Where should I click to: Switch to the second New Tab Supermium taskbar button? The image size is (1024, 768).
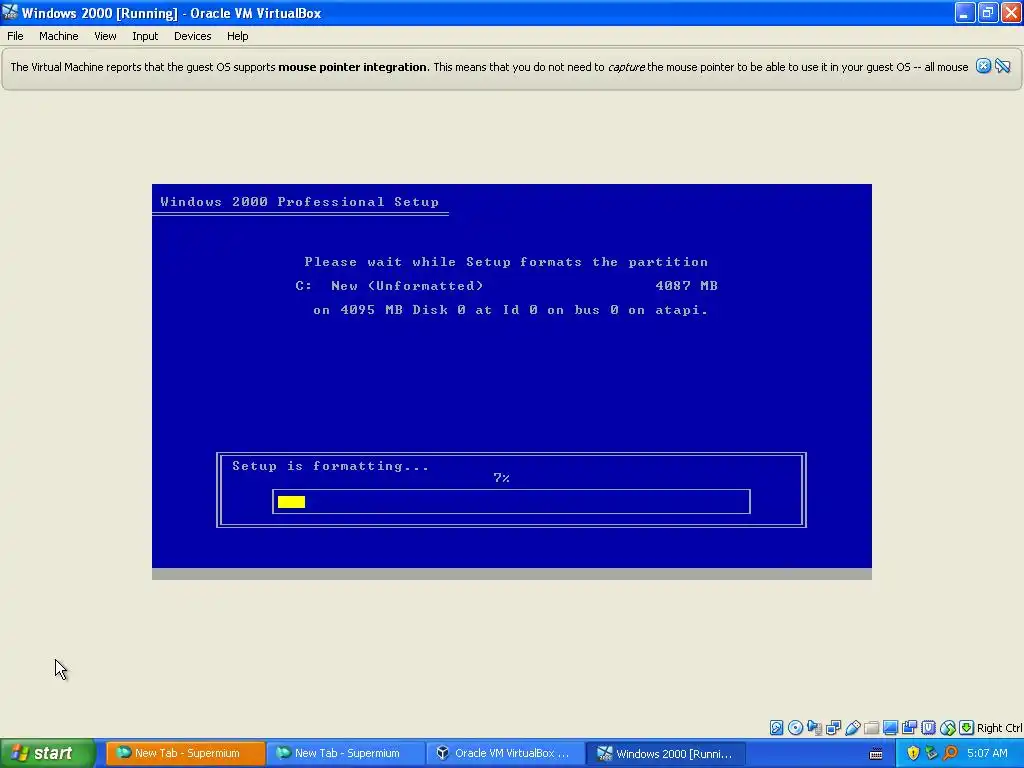pos(345,754)
